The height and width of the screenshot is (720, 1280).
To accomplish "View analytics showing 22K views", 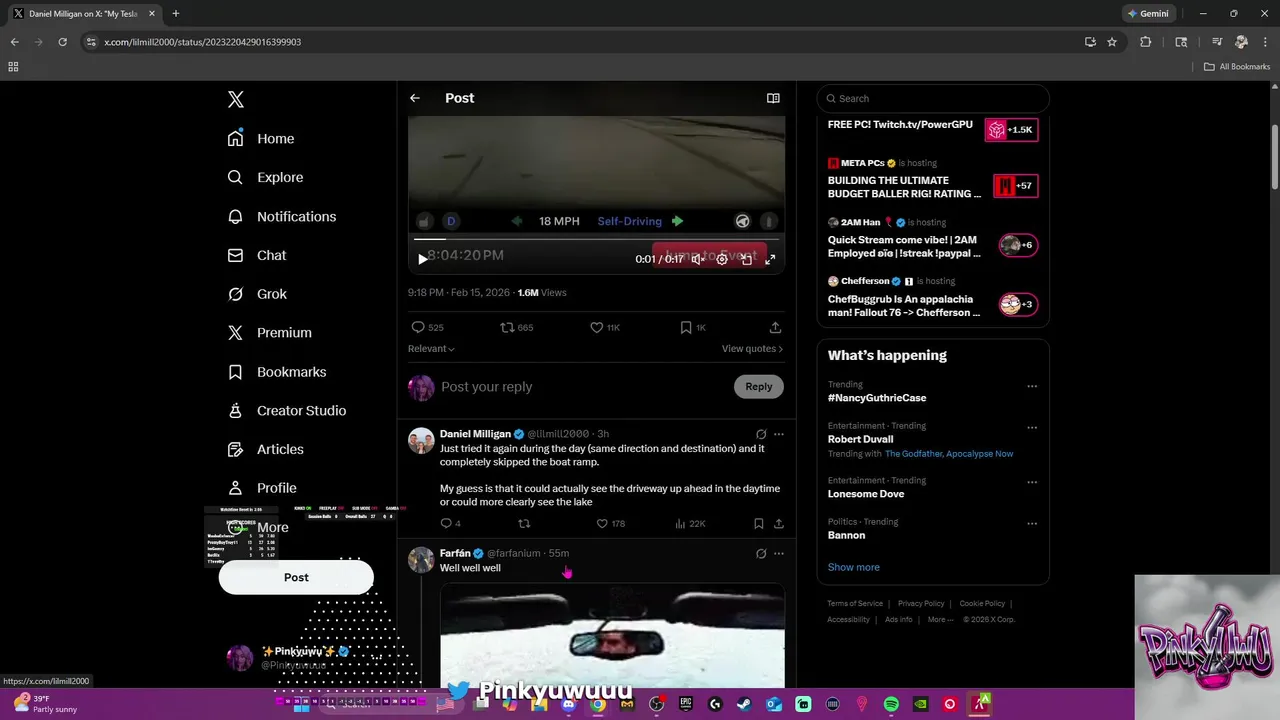I will click(690, 523).
